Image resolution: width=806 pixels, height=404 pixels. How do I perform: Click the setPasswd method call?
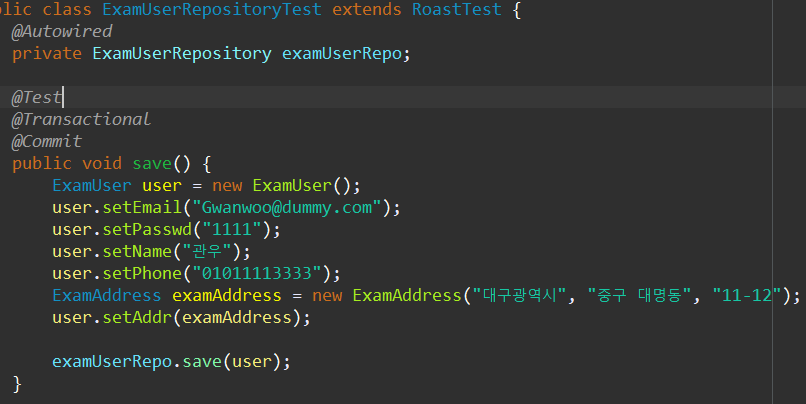click(x=148, y=229)
